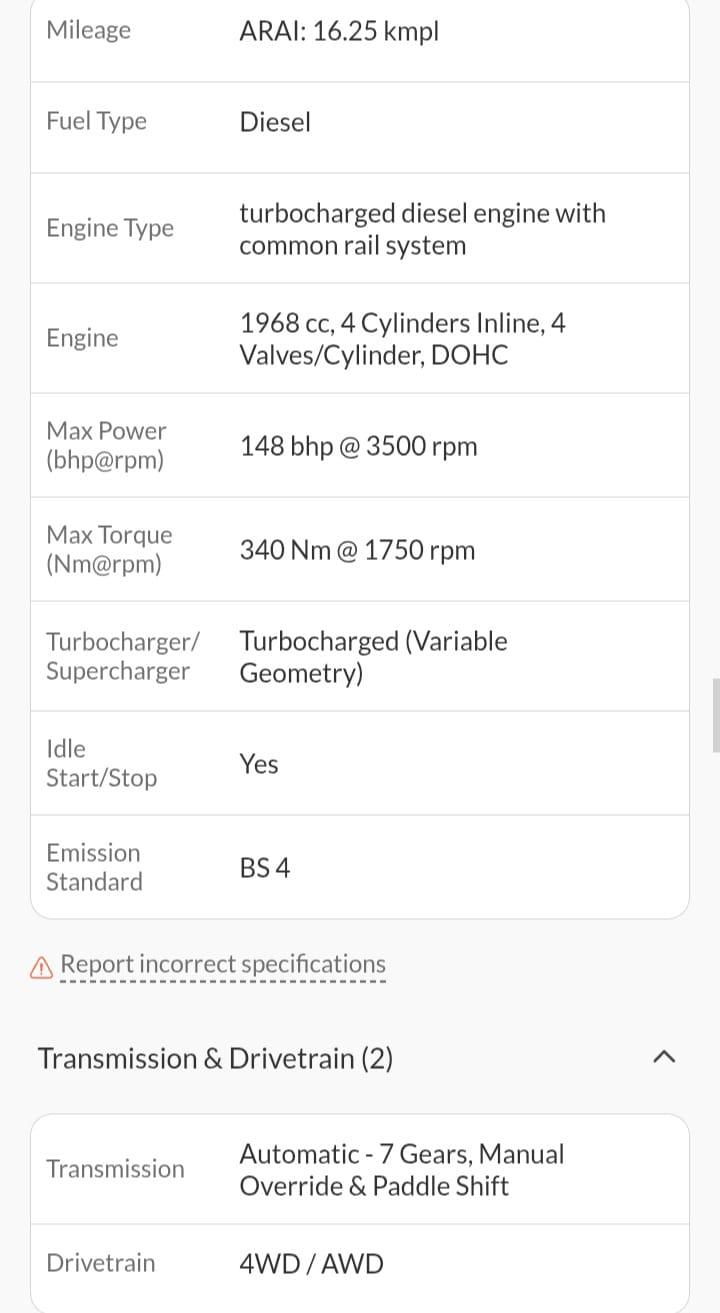Tap the Automatic - 7 Gears transmission value

[401, 1169]
